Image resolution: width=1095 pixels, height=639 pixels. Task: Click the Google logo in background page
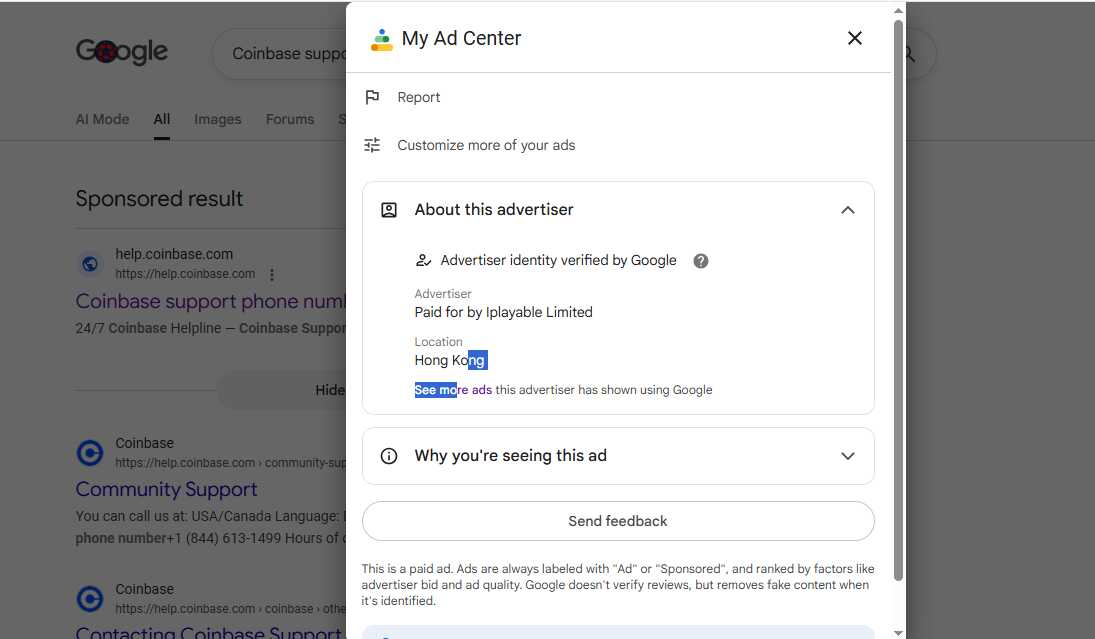tap(122, 52)
